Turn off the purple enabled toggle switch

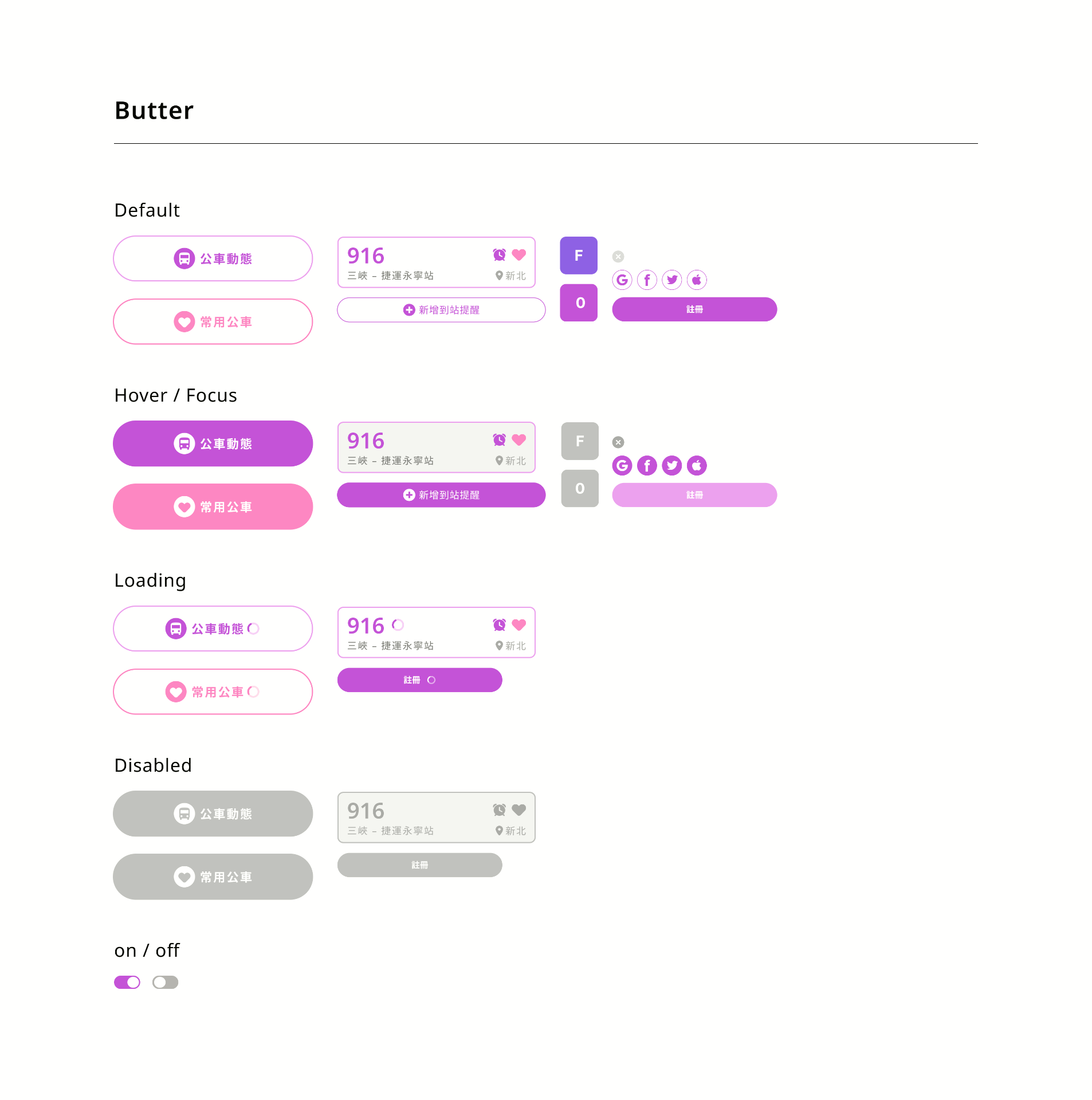(x=127, y=983)
